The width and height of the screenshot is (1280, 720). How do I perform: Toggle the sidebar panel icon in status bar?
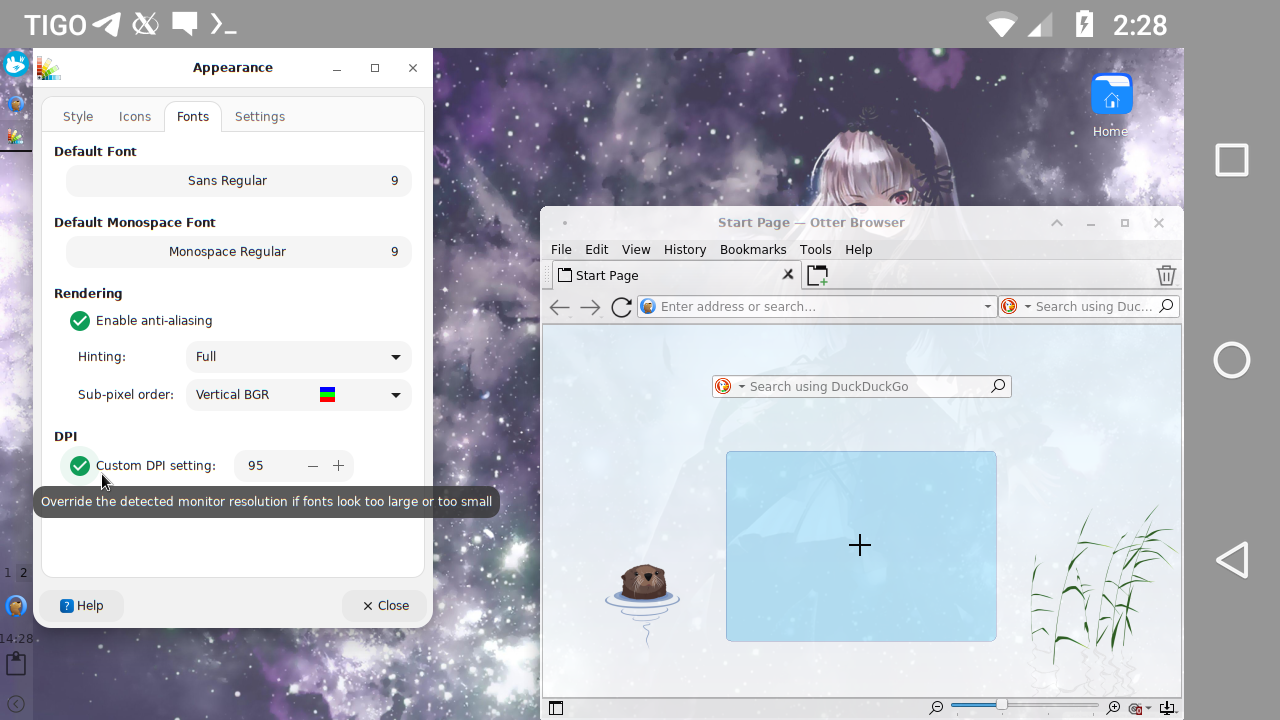click(x=556, y=708)
